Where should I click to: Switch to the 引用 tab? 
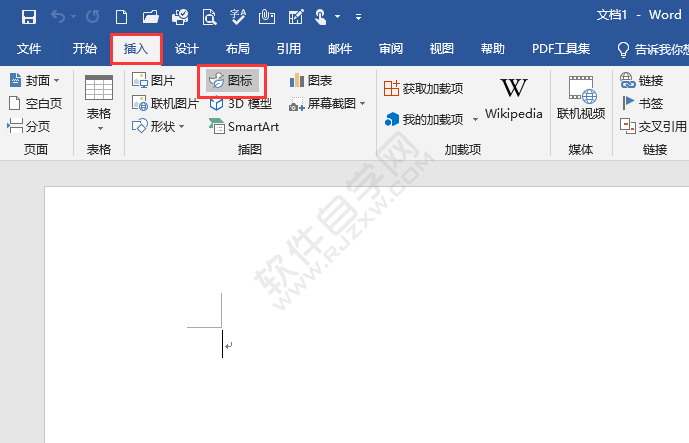click(x=289, y=48)
